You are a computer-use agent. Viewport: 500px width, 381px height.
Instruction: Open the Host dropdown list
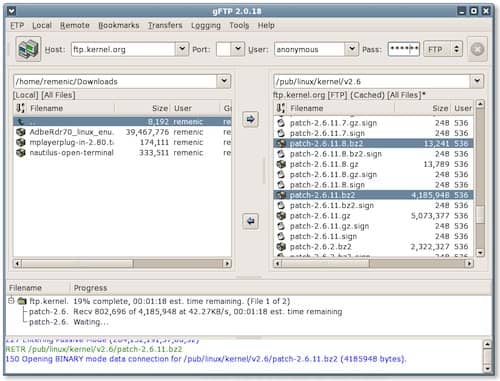(182, 49)
